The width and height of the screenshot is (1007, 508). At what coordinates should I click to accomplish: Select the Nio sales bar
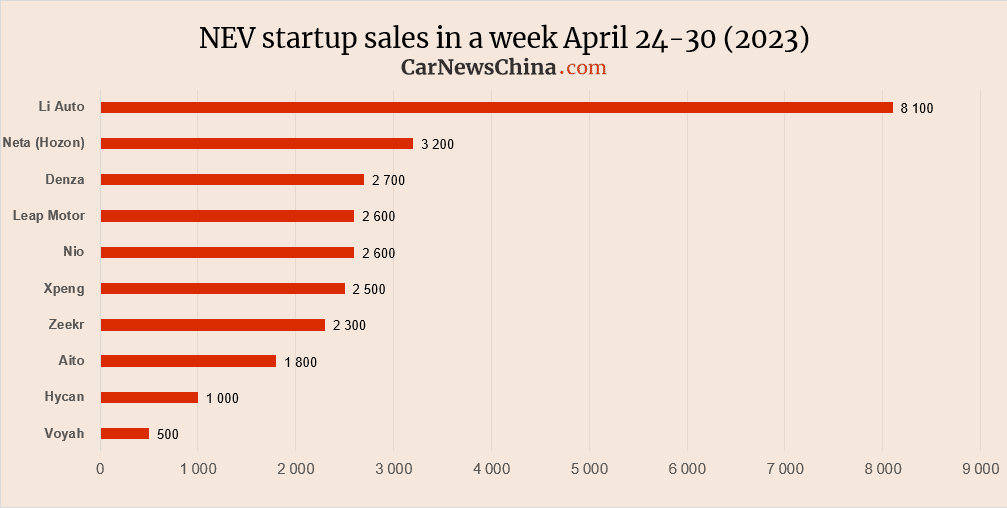tap(227, 252)
